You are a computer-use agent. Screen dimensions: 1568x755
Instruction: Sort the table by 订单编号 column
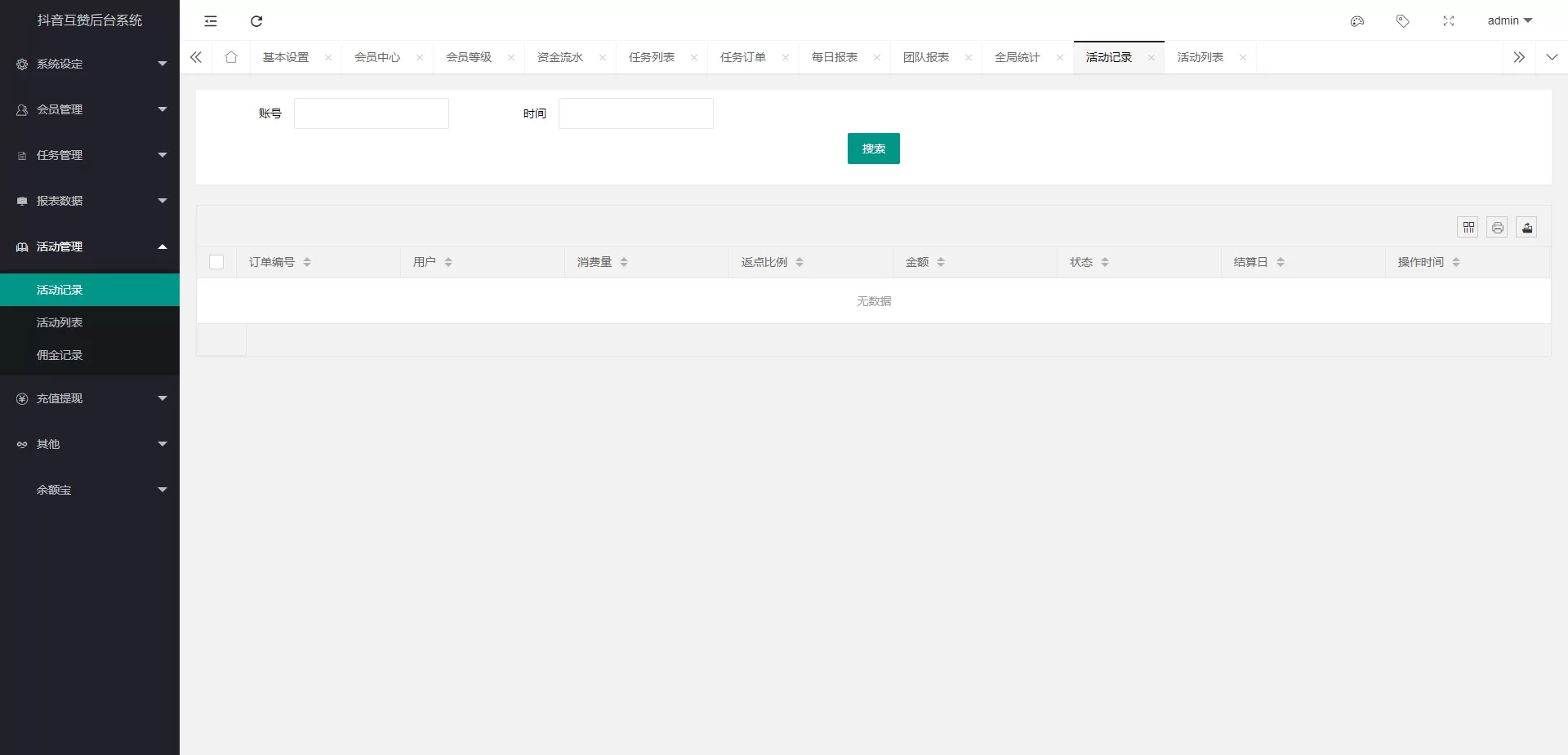tap(307, 262)
